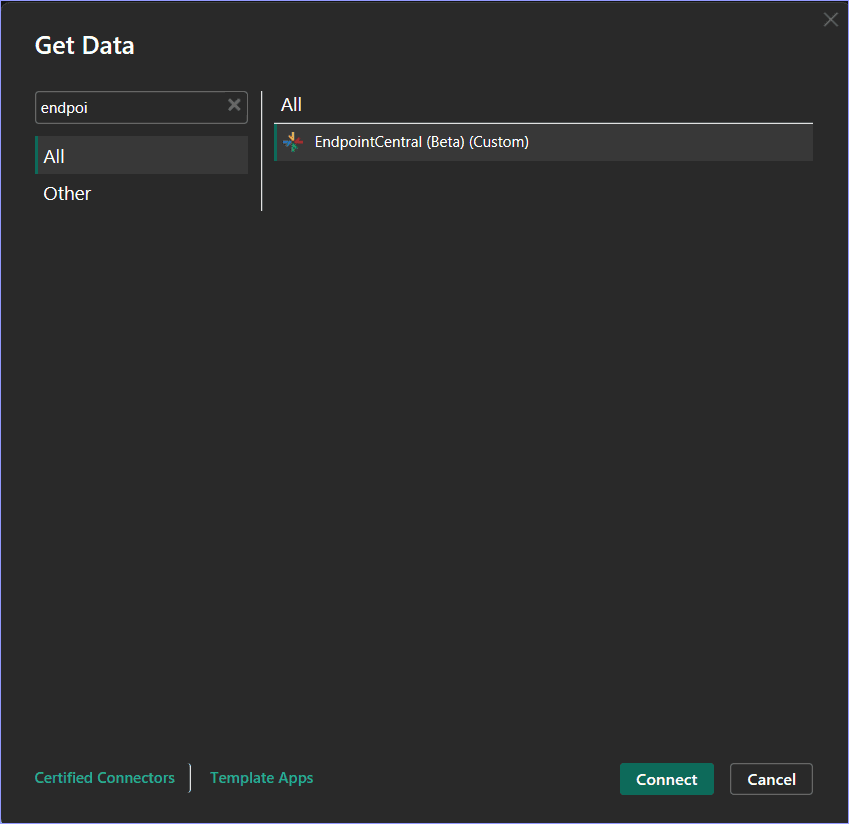
Task: Click the dialog close X in the corner
Action: tap(830, 19)
